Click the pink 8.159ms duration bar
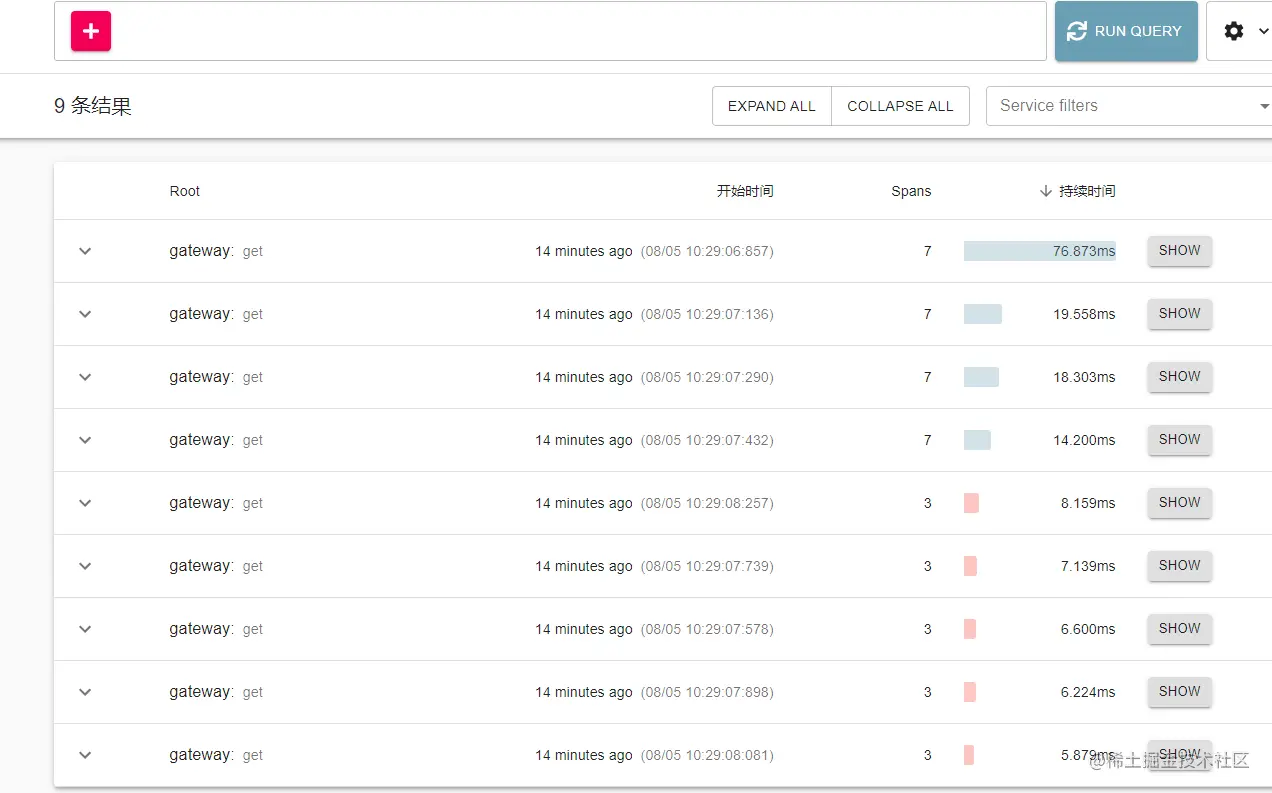 point(971,503)
